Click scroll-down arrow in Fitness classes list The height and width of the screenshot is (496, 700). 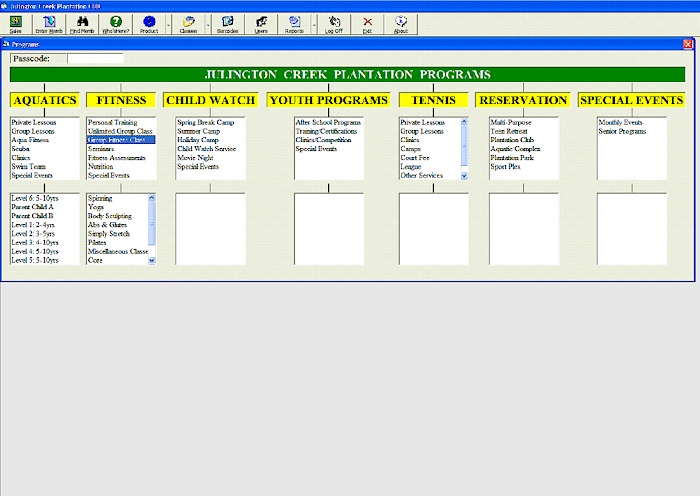pos(152,261)
